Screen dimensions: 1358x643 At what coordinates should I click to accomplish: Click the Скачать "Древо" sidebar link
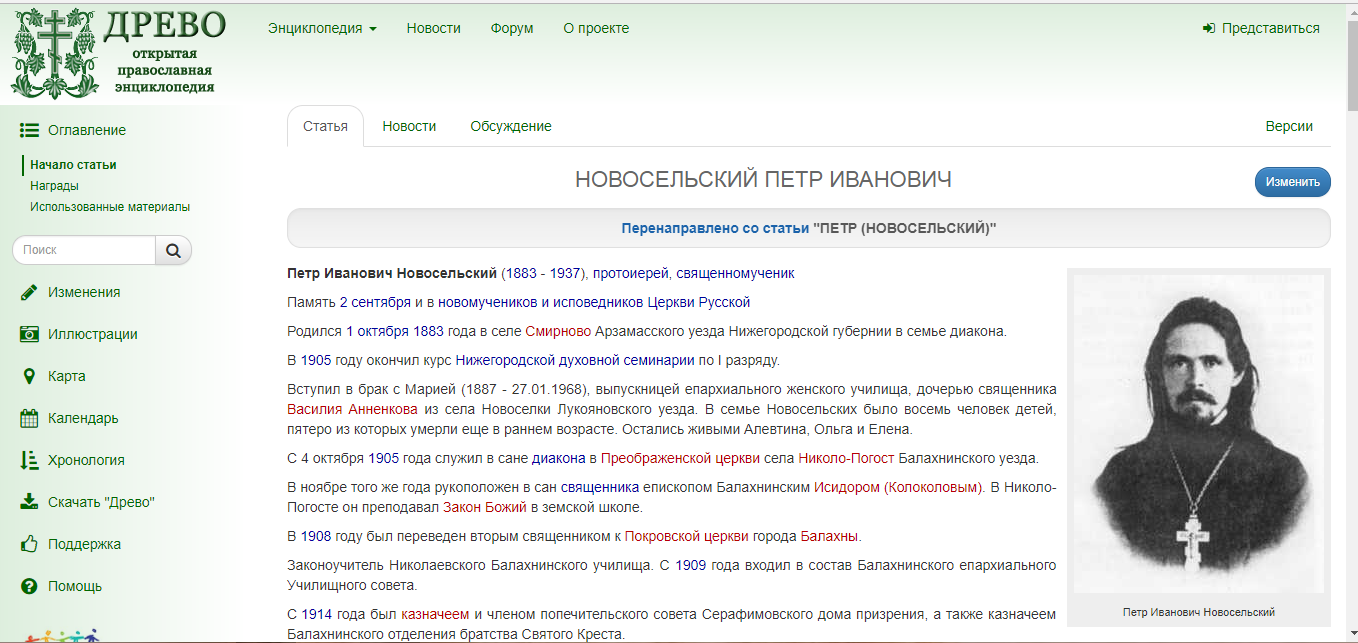pyautogui.click(x=101, y=502)
